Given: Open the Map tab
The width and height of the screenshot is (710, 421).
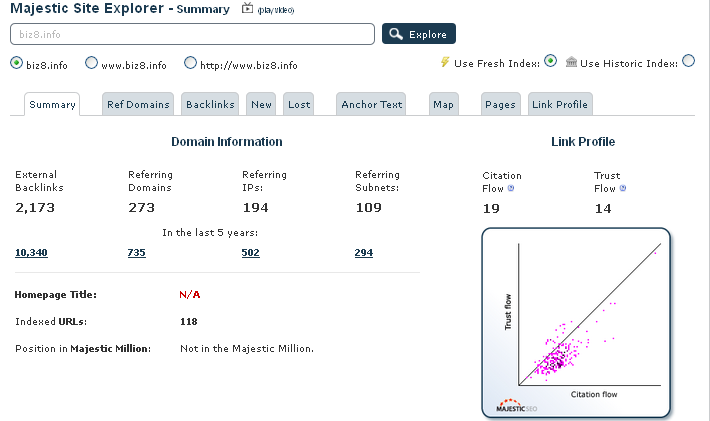Looking at the screenshot, I should pyautogui.click(x=443, y=105).
